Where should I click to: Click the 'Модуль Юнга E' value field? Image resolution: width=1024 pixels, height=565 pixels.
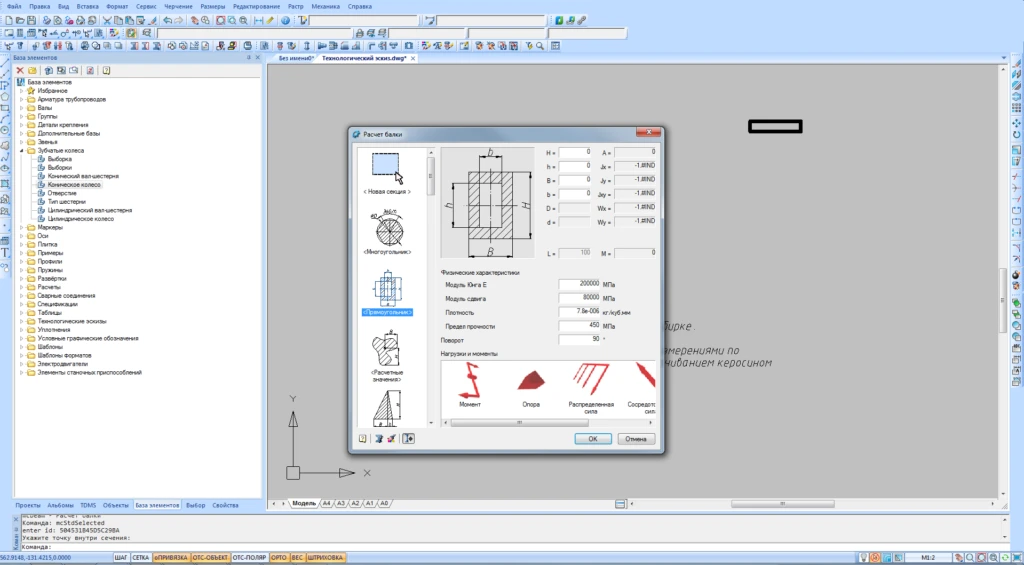579,284
